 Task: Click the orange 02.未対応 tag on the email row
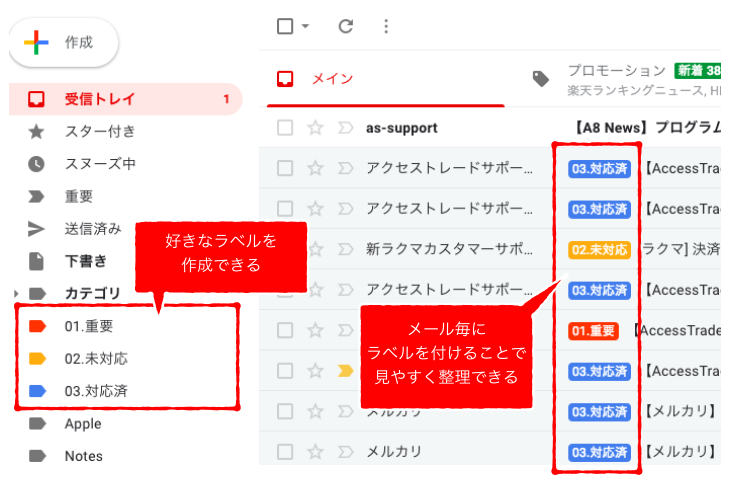click(599, 249)
